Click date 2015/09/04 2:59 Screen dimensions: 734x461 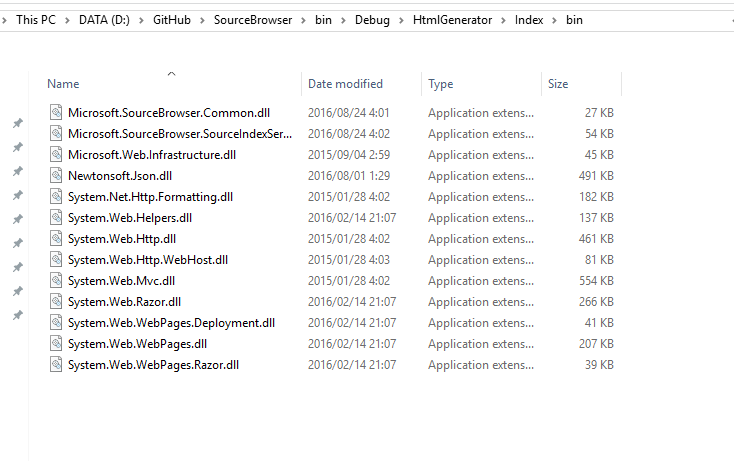click(x=349, y=155)
